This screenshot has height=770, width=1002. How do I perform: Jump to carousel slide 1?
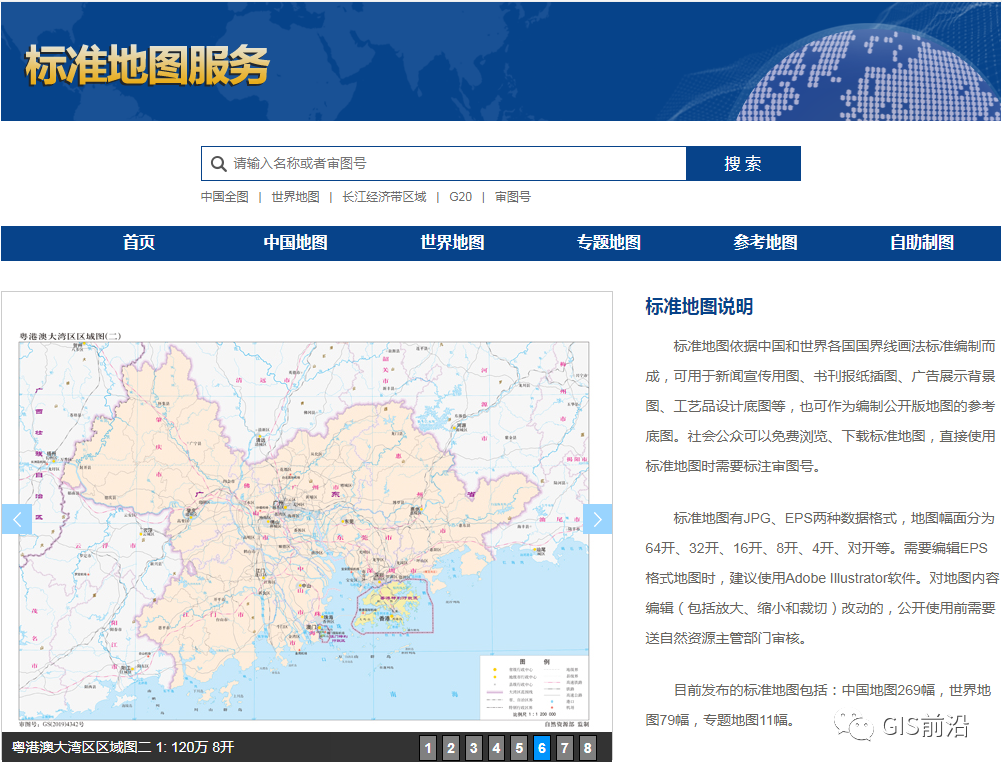click(x=428, y=748)
